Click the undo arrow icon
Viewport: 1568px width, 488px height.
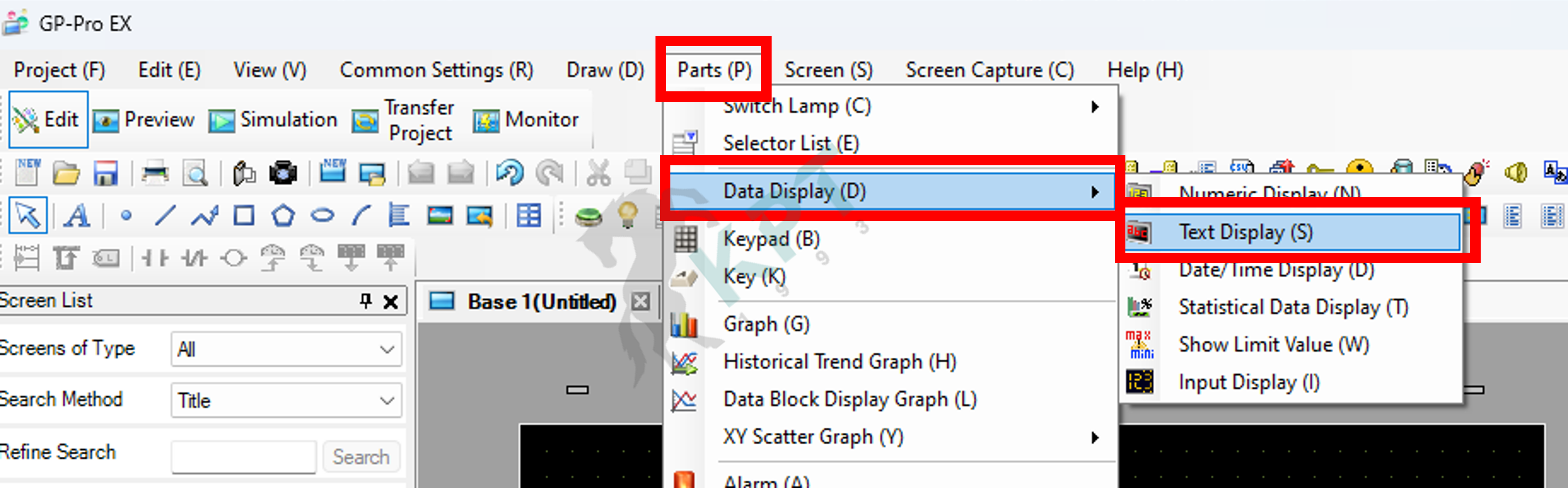coord(509,173)
